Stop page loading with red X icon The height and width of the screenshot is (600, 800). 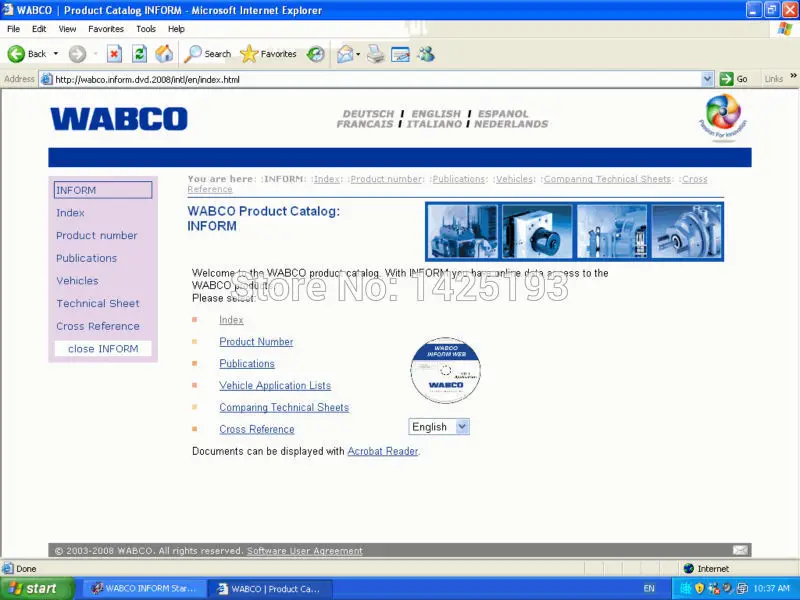114,54
